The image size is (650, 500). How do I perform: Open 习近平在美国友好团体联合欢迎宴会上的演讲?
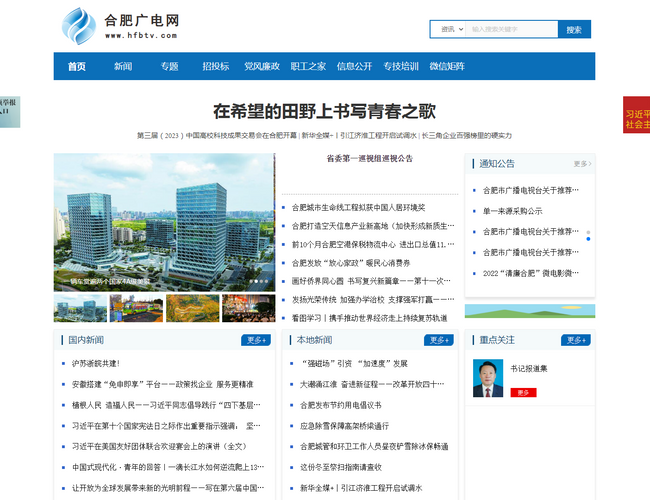(160, 447)
